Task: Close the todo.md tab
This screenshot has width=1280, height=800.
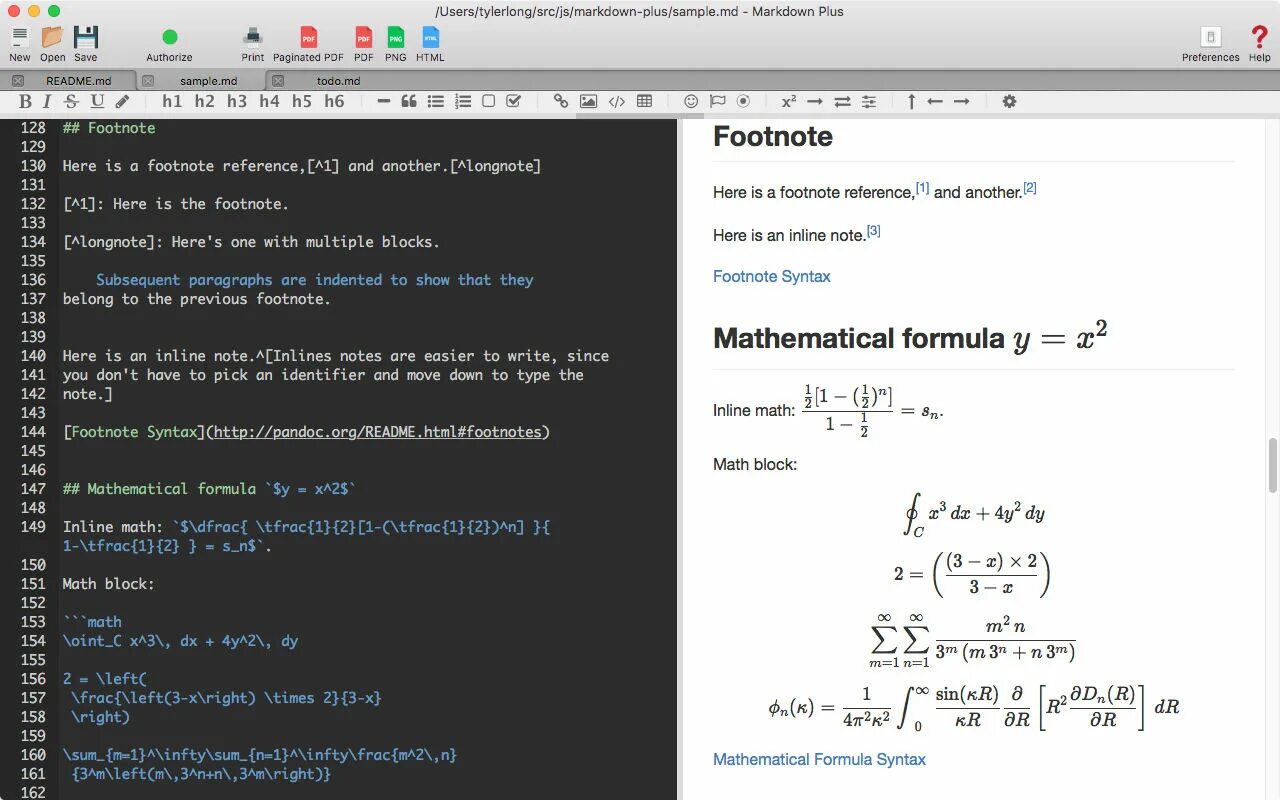Action: 278,80
